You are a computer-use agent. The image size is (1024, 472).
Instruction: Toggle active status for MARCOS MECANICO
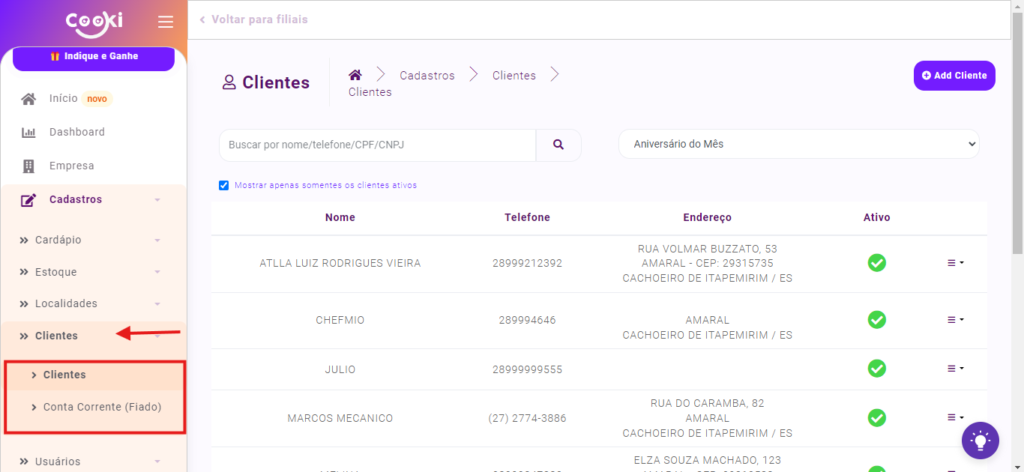point(876,418)
